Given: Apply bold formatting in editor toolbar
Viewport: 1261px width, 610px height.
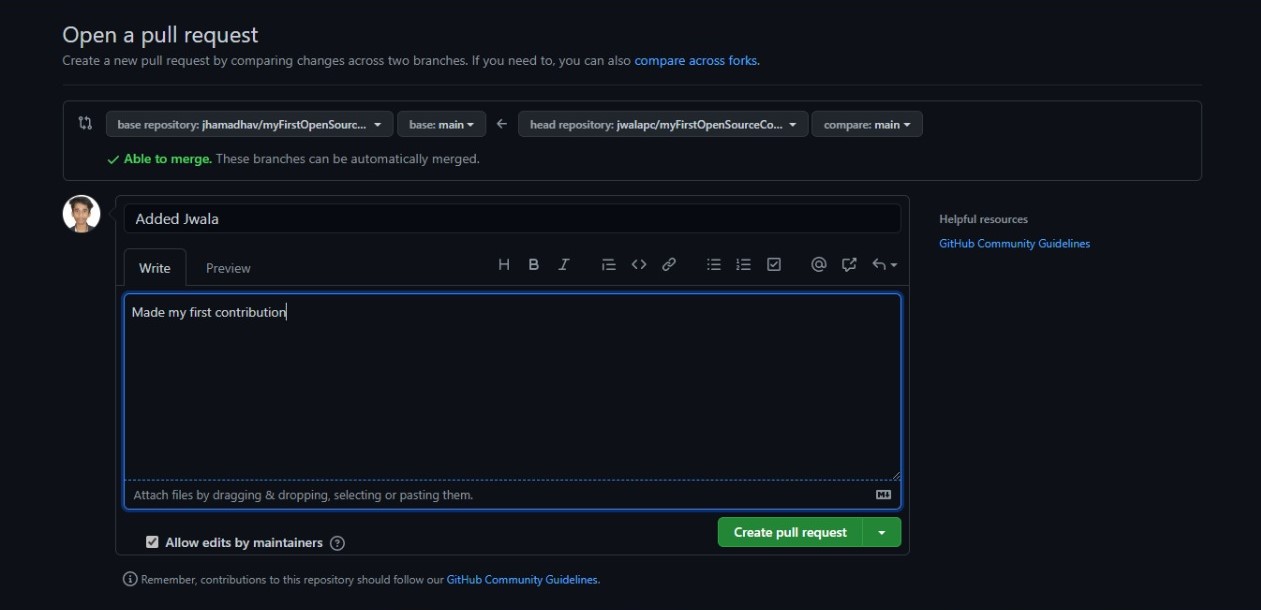Looking at the screenshot, I should tap(534, 265).
